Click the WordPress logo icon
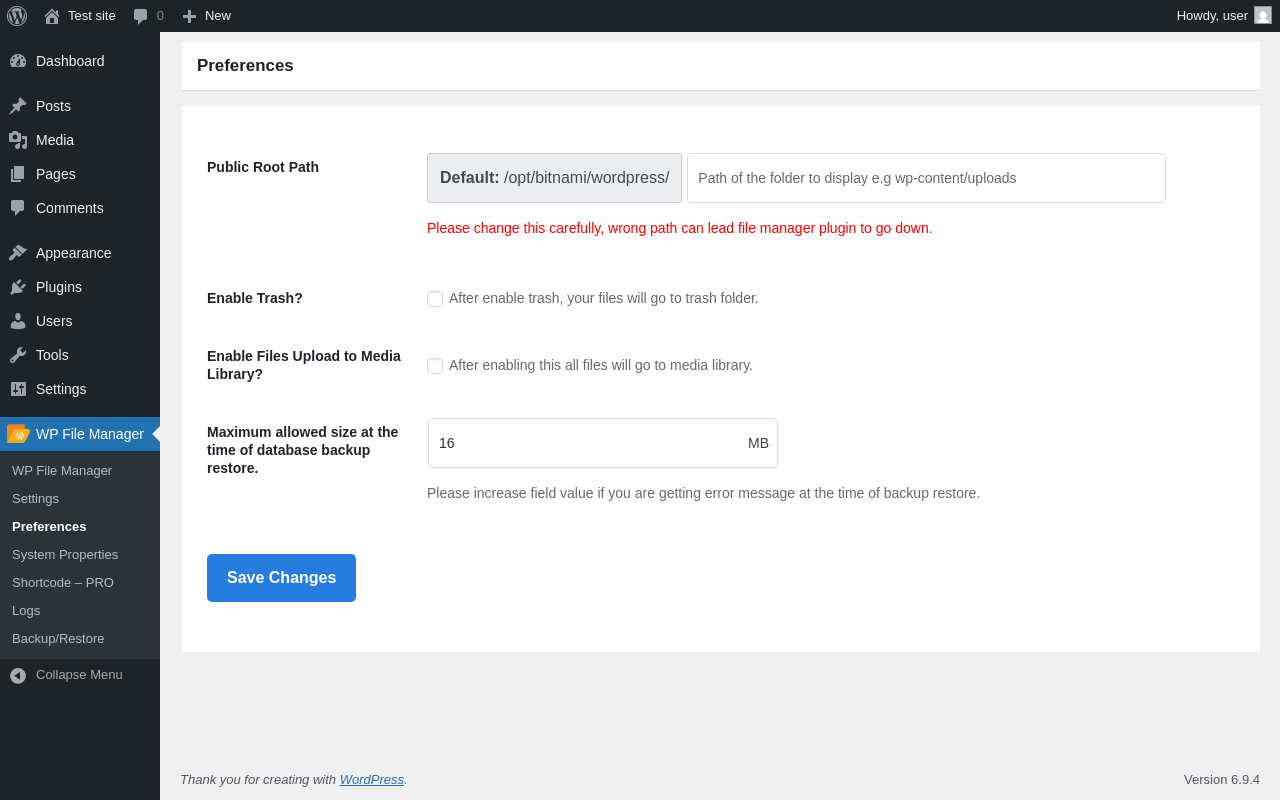 tap(17, 16)
